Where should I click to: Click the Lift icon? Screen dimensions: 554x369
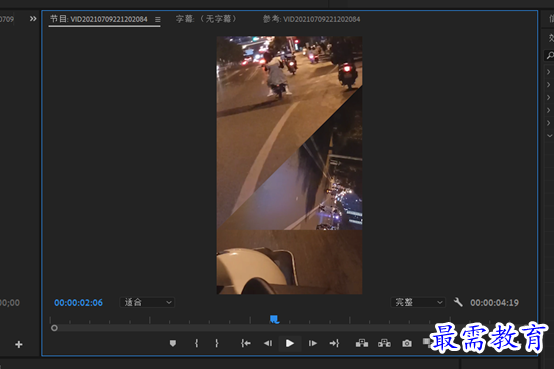tap(362, 343)
